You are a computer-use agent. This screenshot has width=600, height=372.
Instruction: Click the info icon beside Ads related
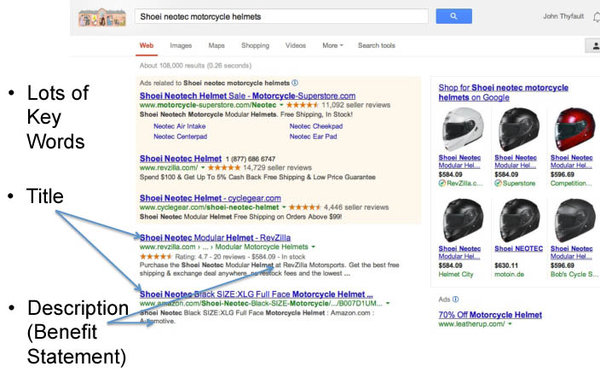coord(295,83)
